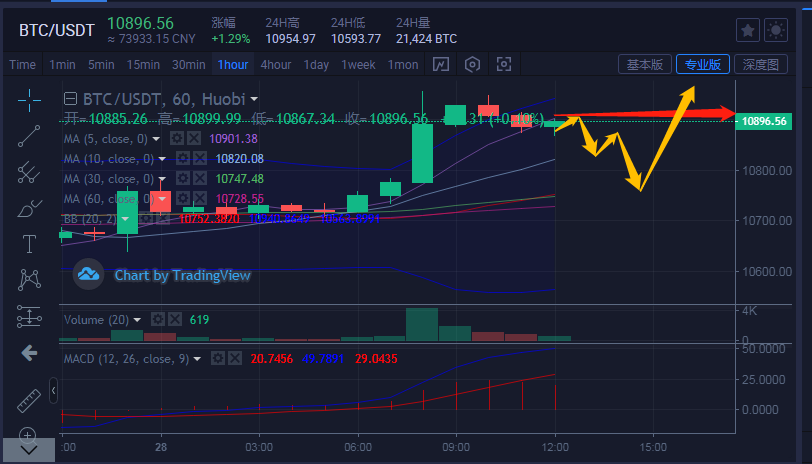Open MA (5) indicator settings gear
The image size is (812, 464).
[x=177, y=138]
